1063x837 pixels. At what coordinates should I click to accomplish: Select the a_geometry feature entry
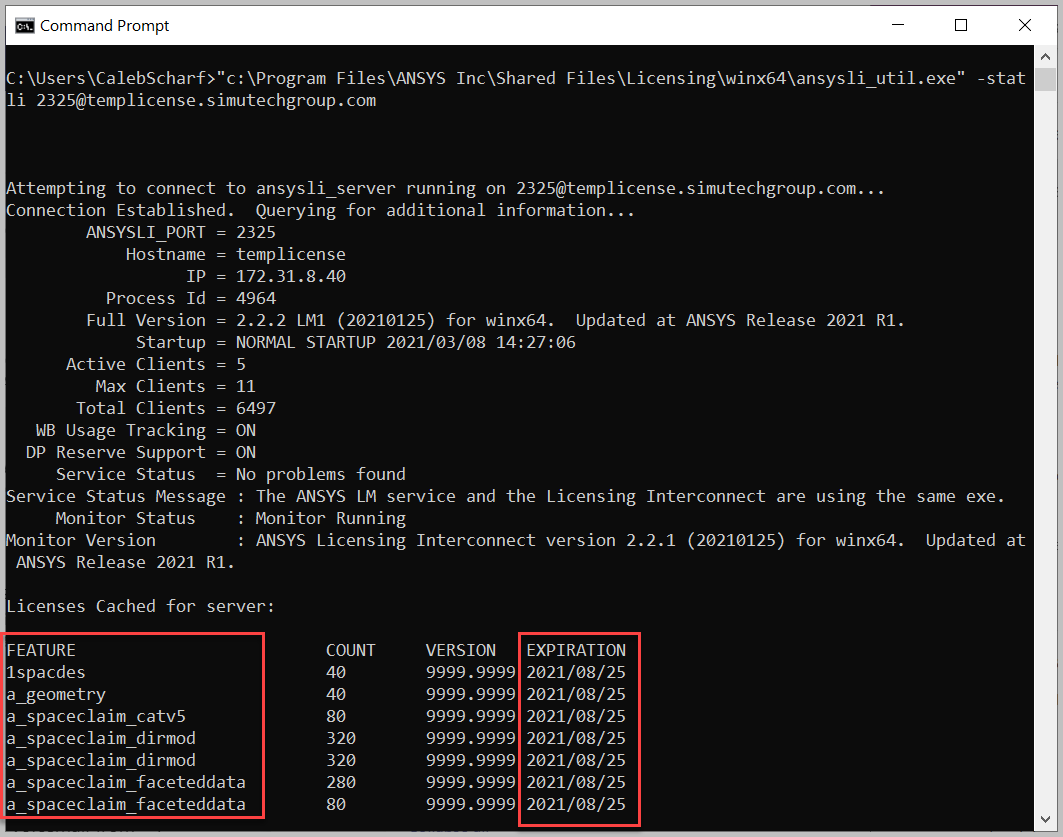click(x=56, y=694)
